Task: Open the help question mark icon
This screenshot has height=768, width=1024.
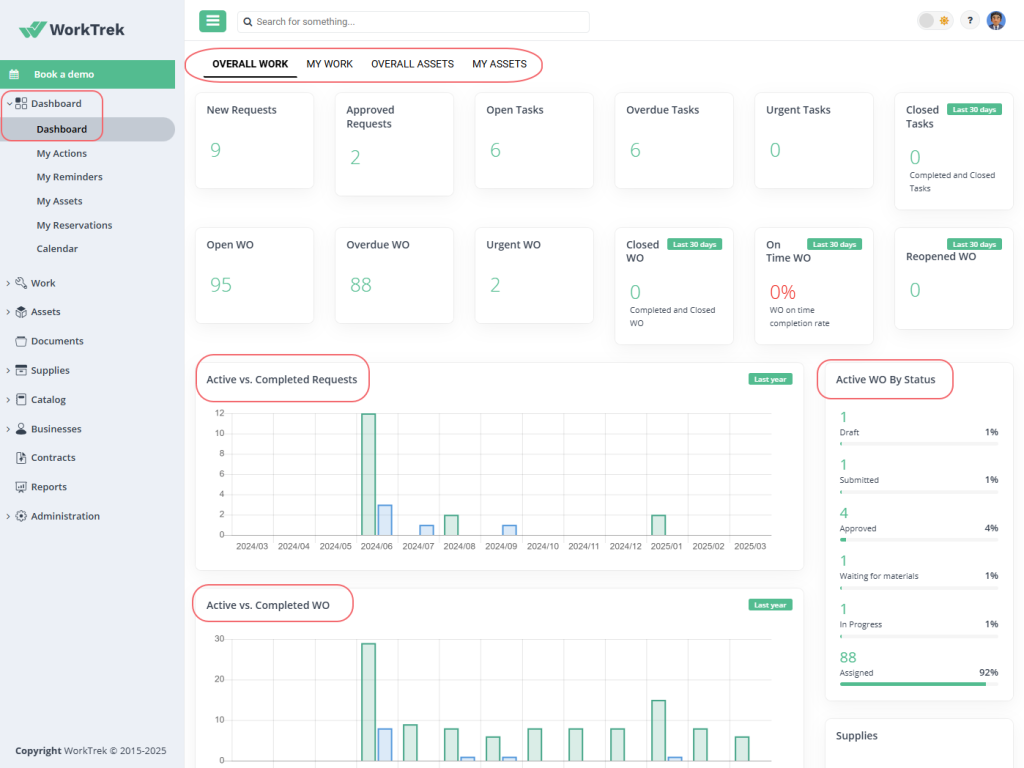Action: (x=969, y=19)
